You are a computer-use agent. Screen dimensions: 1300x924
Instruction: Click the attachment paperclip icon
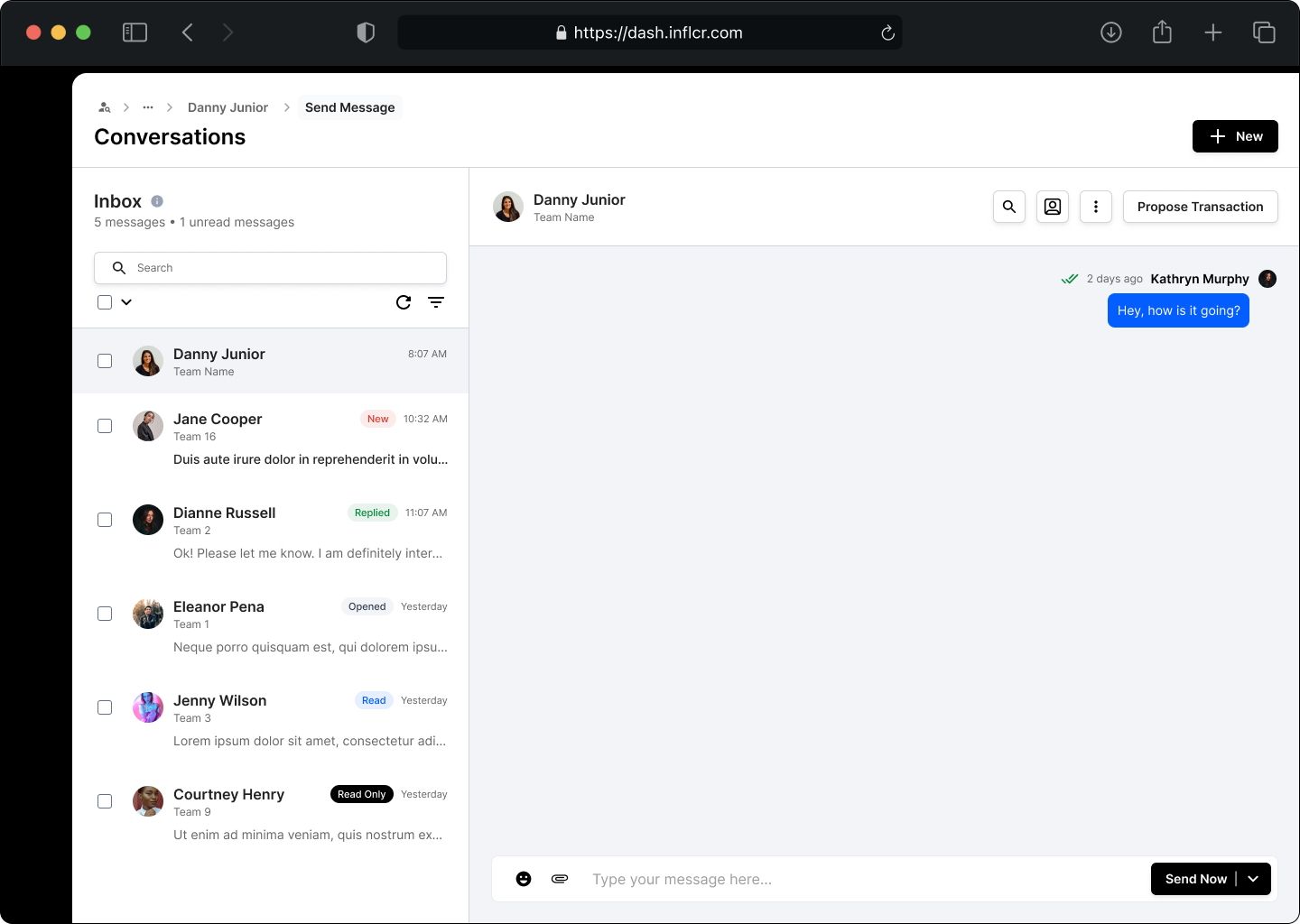(560, 879)
